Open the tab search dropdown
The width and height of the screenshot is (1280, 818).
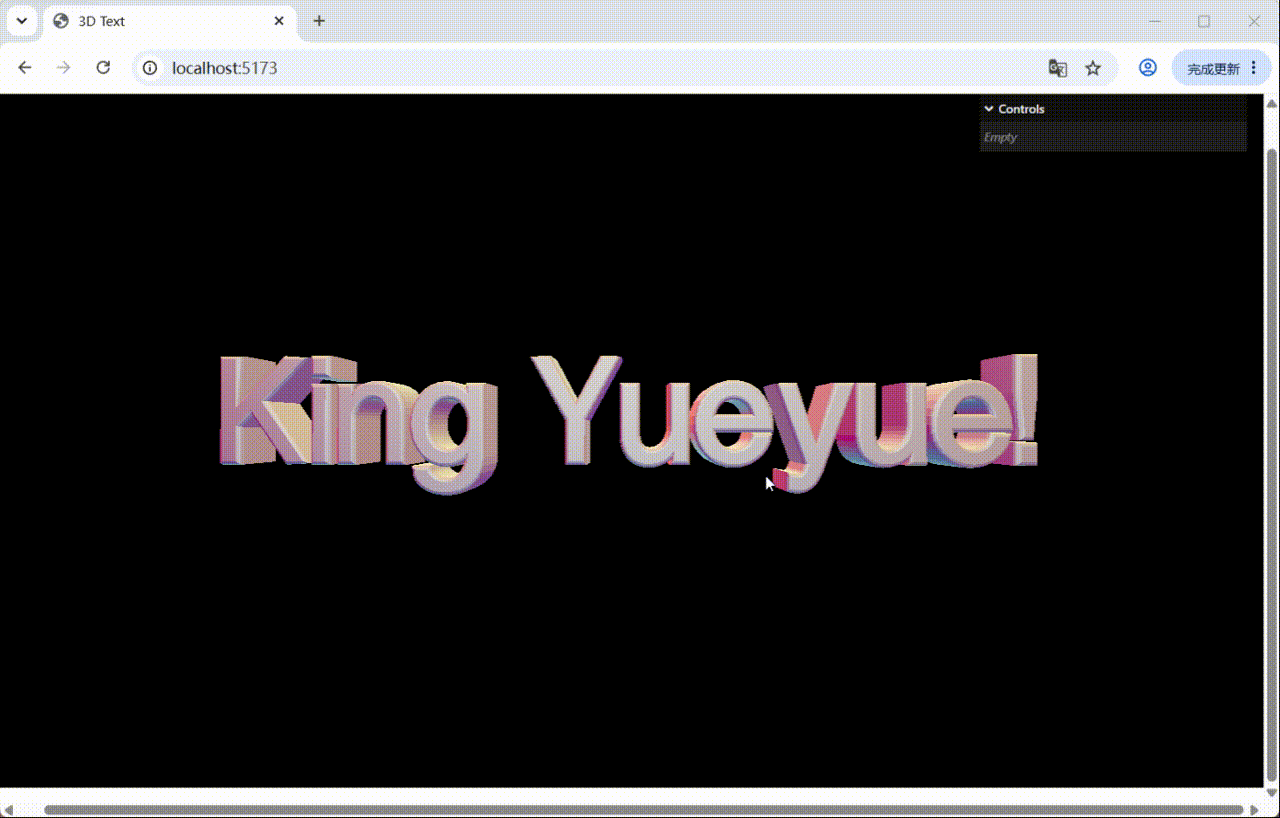point(21,21)
